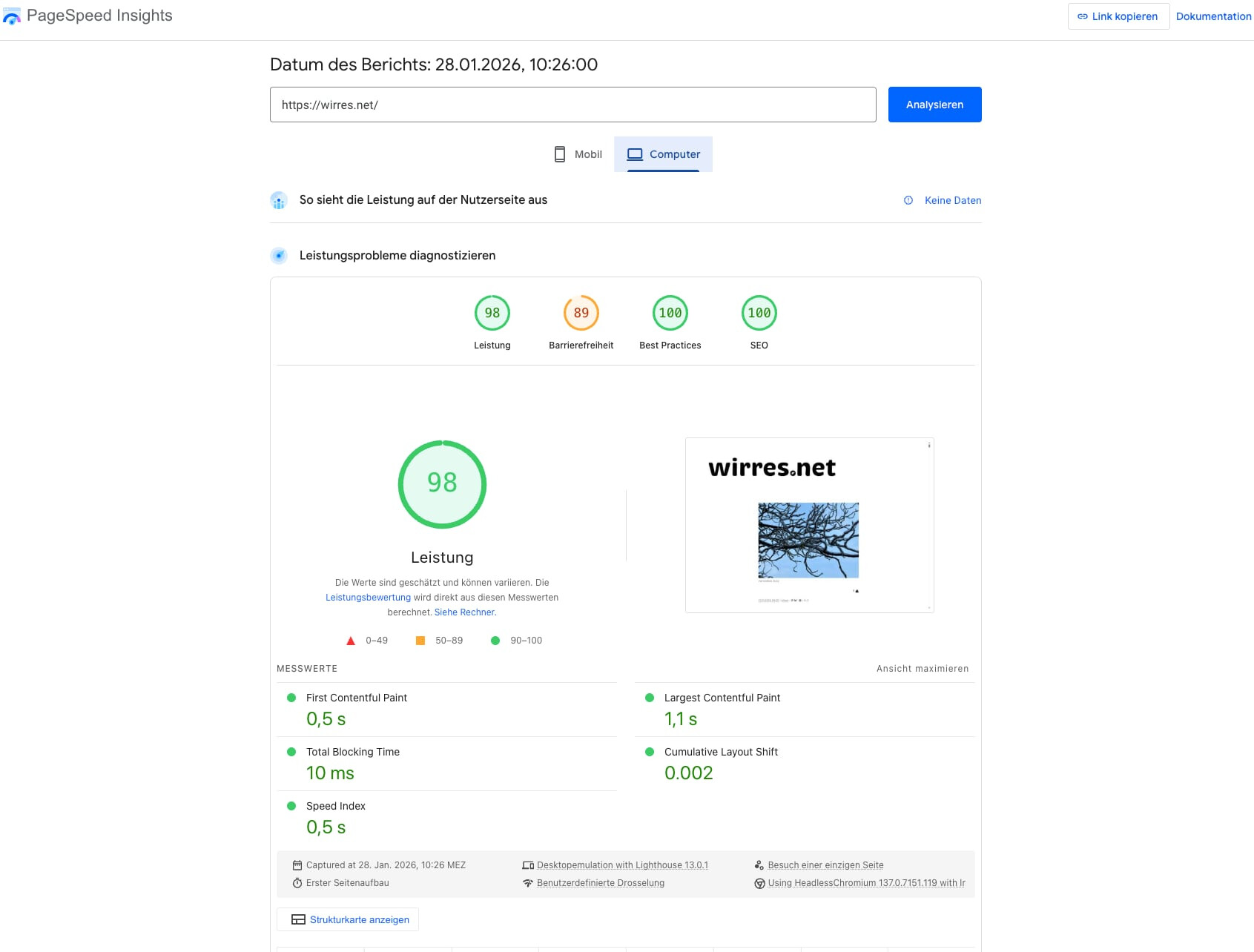Click the user experience section icon

[x=279, y=200]
